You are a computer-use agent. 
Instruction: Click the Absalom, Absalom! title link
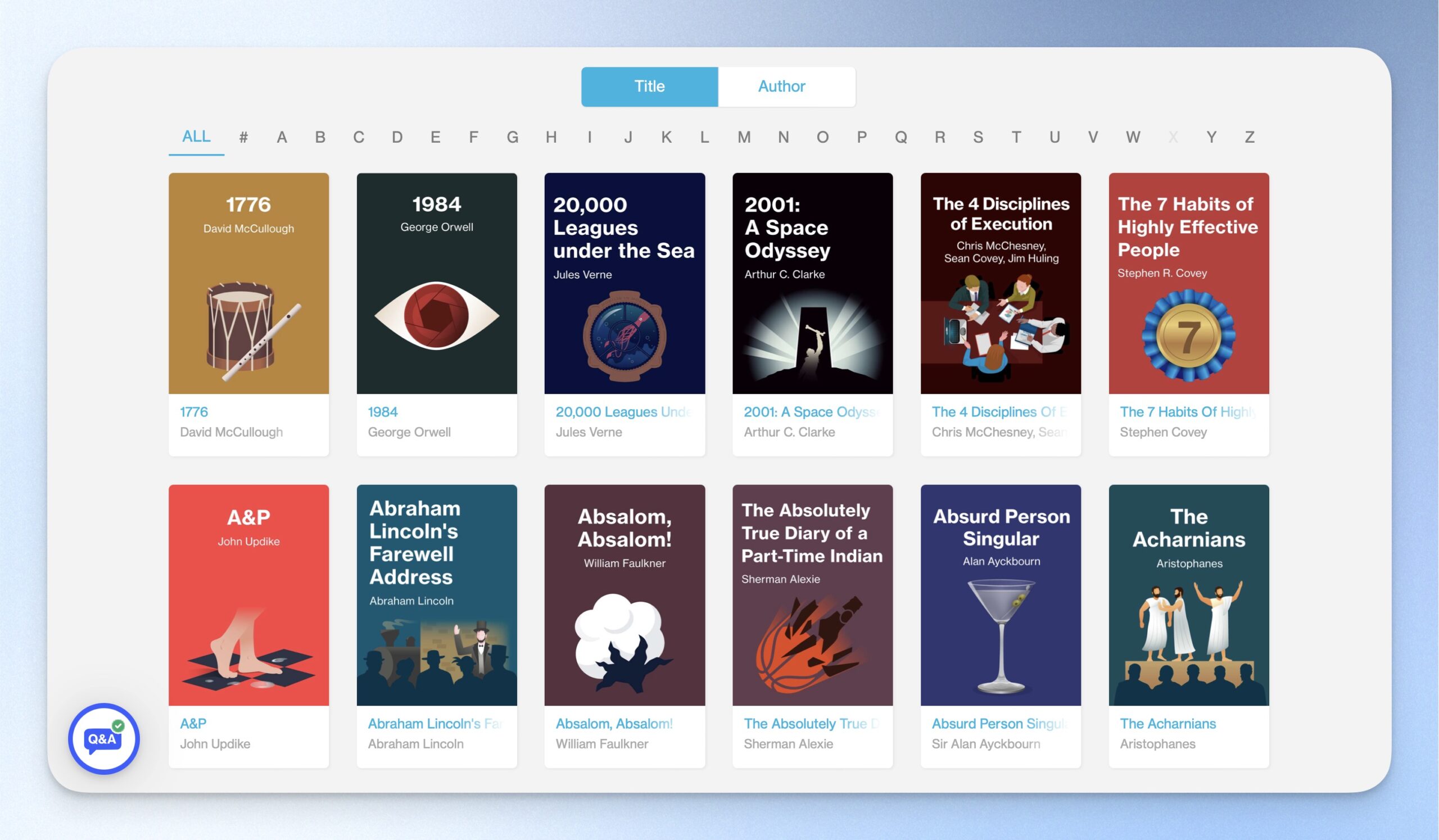point(614,724)
